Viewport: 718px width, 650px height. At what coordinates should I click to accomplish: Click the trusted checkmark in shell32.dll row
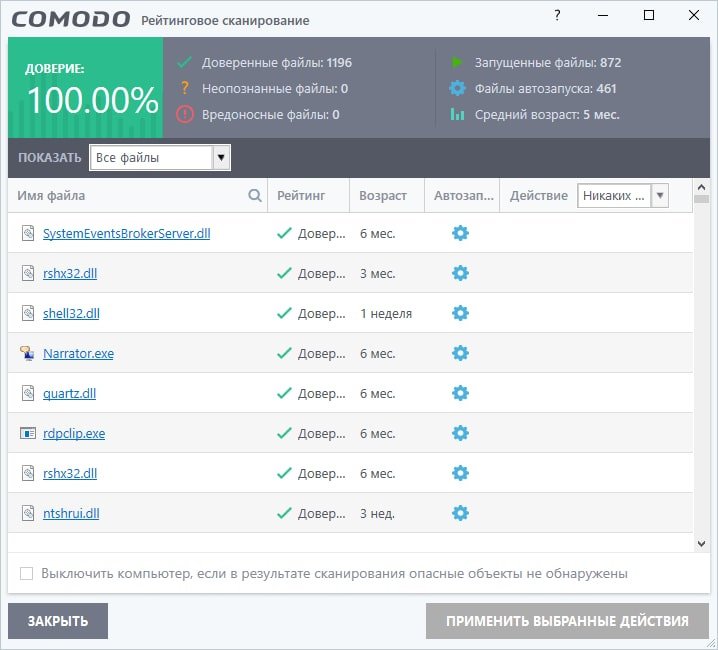pos(284,313)
